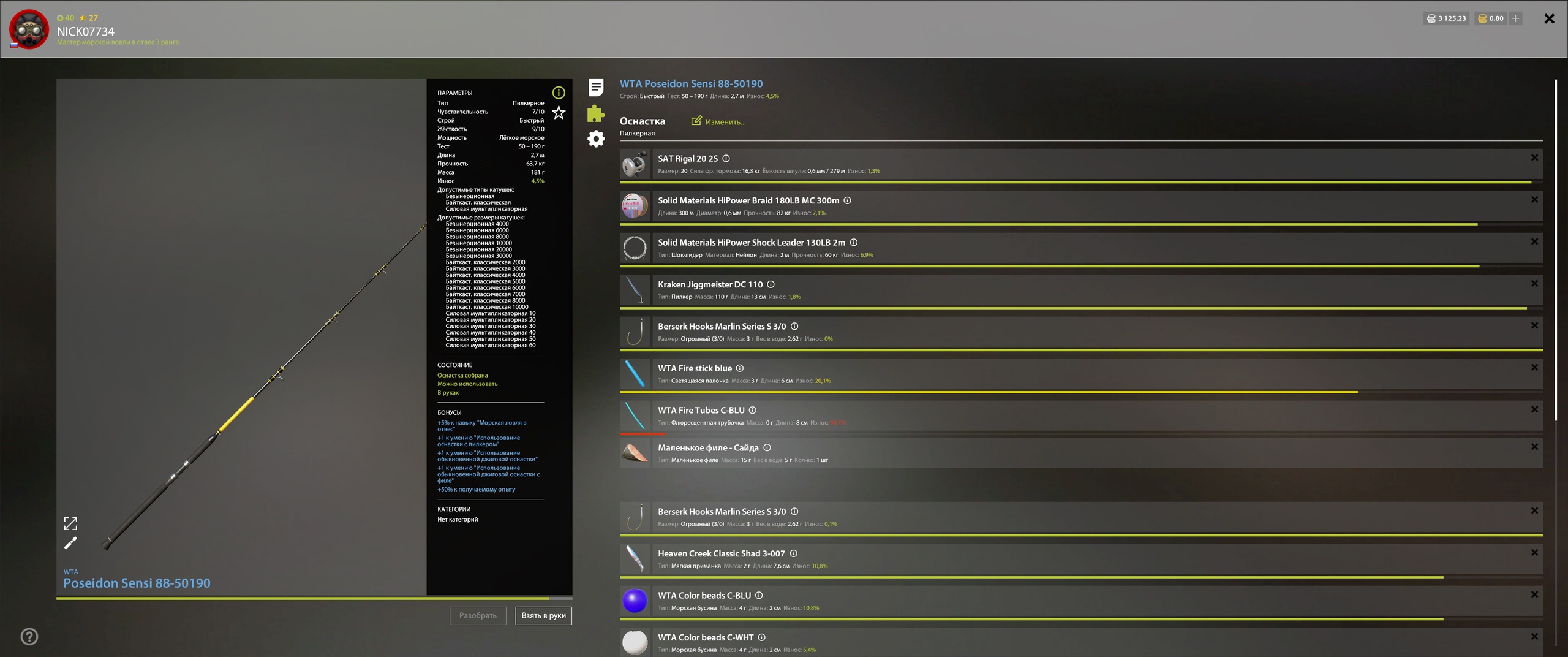Open info for Berserk Hooks Marlin 0,1% wear

[794, 511]
